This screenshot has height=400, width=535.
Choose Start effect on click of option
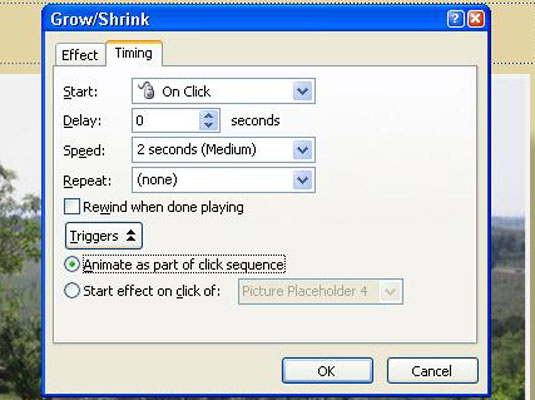pyautogui.click(x=72, y=291)
